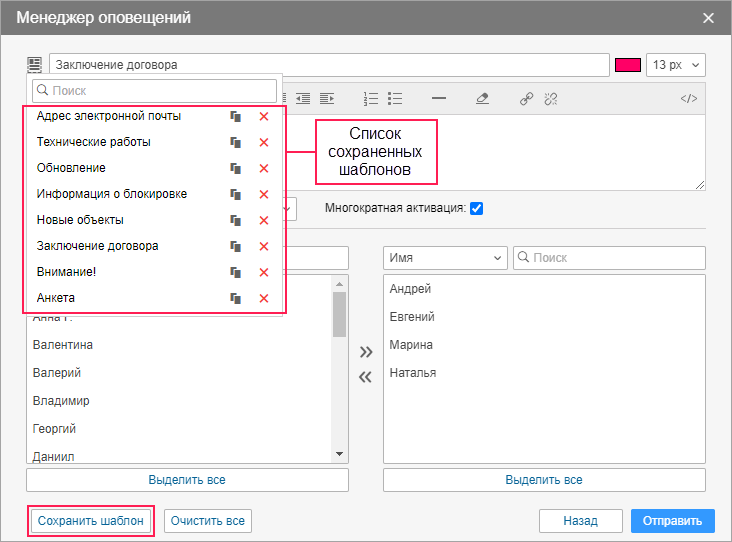
Task: Insert a numbered list
Action: (371, 99)
